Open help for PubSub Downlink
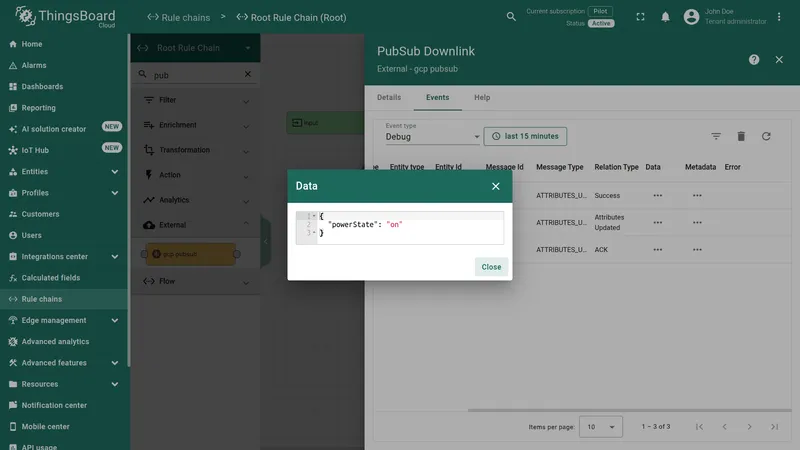 tap(754, 60)
